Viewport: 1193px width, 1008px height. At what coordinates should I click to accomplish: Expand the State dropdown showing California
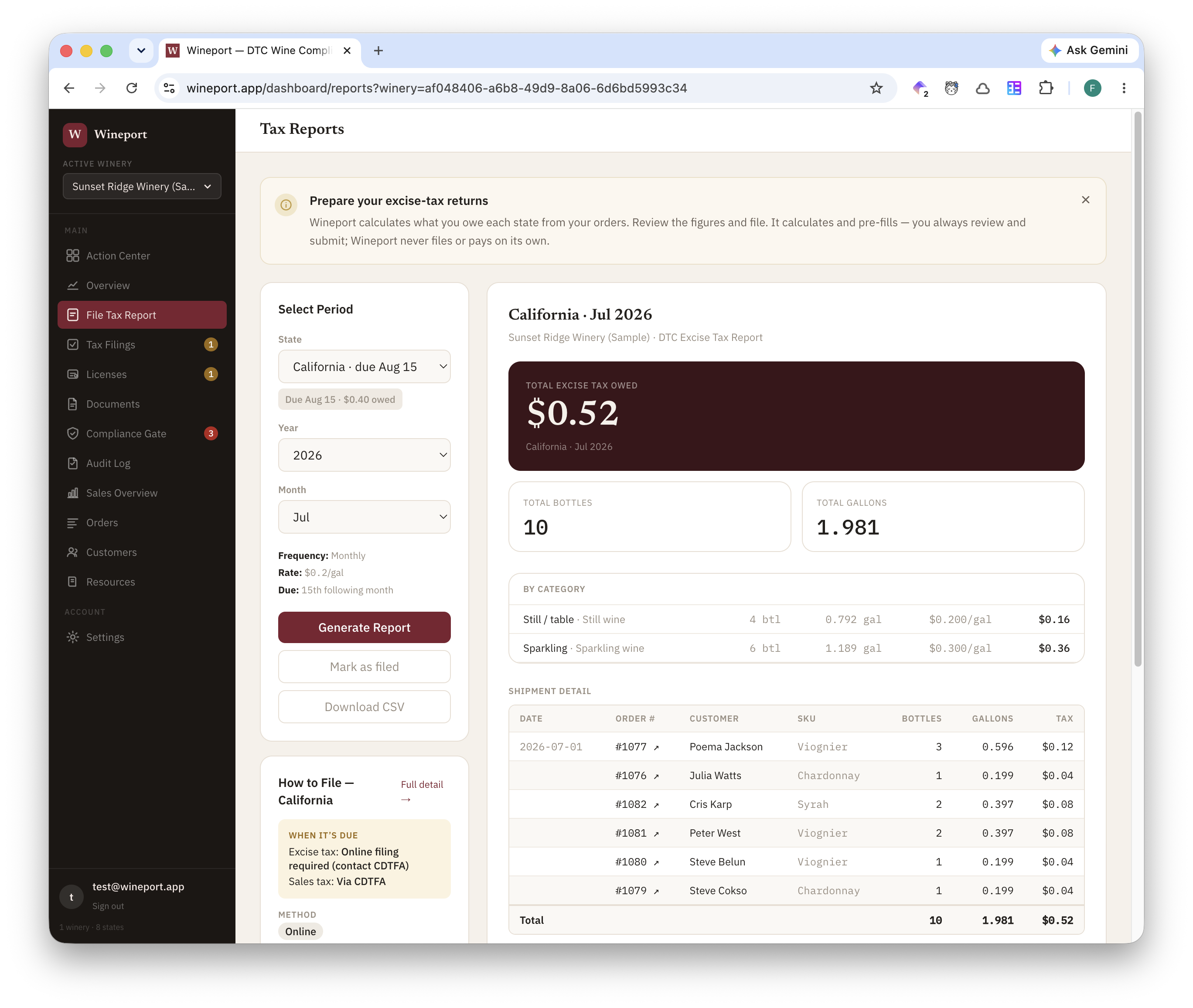click(x=364, y=366)
